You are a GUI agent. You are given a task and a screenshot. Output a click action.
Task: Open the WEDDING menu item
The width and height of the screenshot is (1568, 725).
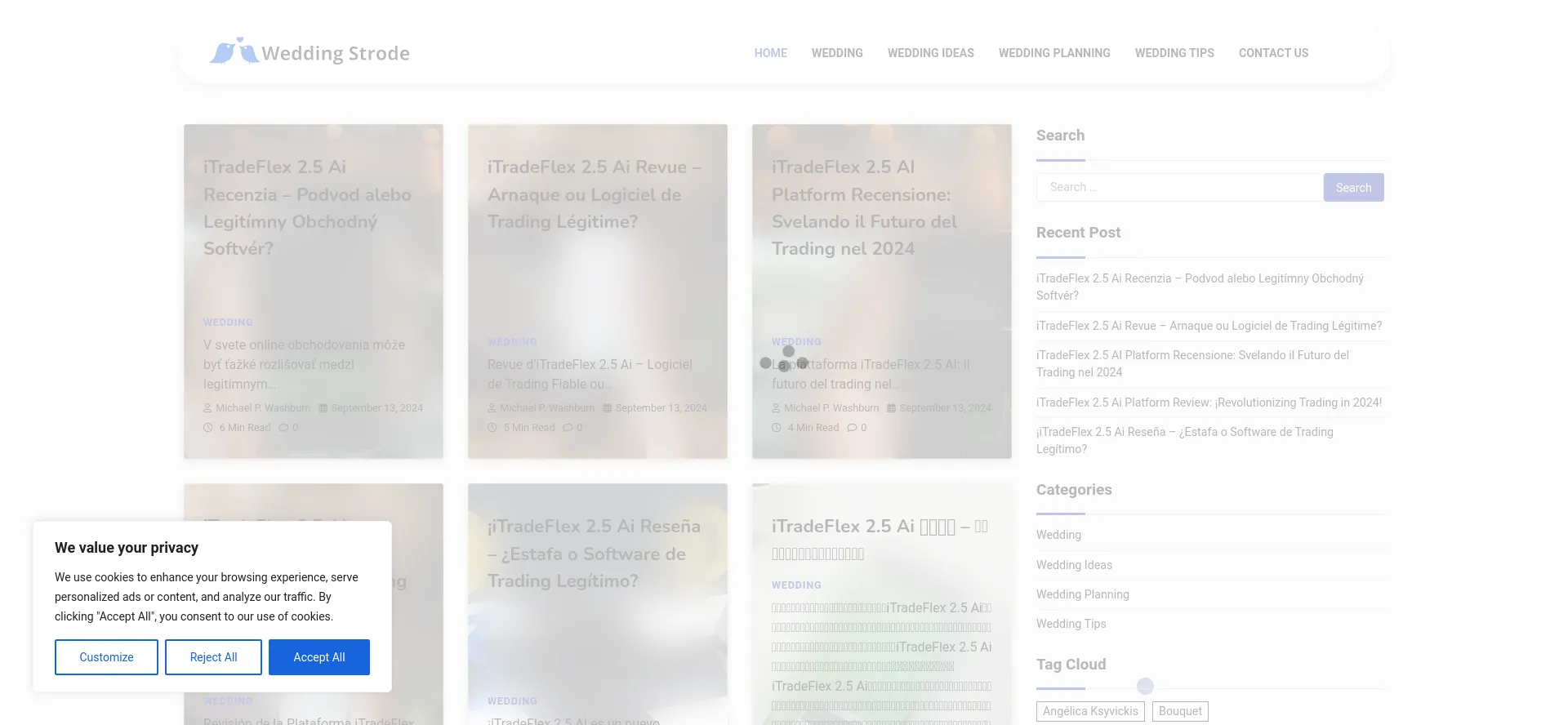[x=837, y=53]
